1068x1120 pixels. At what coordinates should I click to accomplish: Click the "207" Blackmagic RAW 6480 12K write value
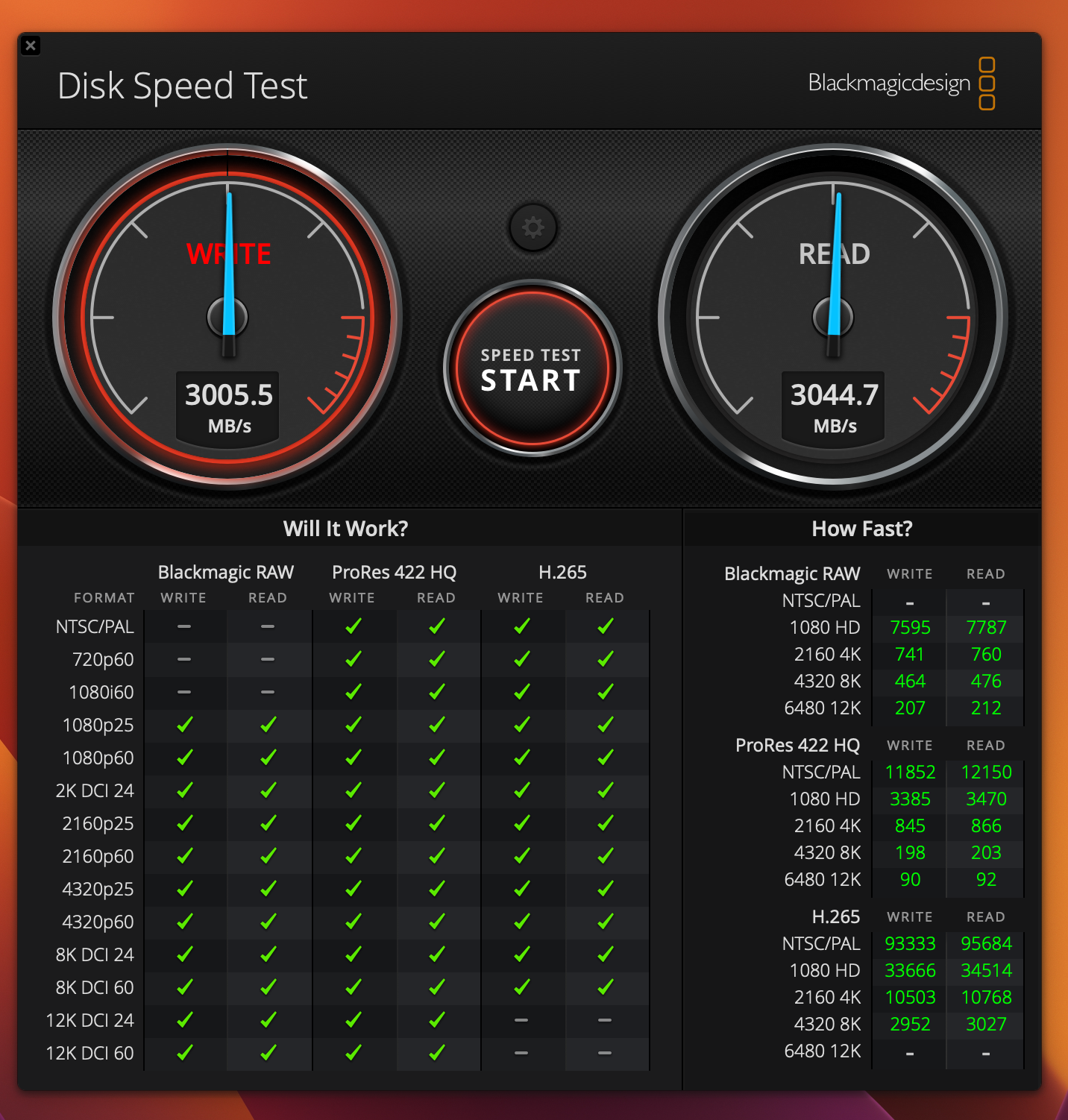[910, 708]
